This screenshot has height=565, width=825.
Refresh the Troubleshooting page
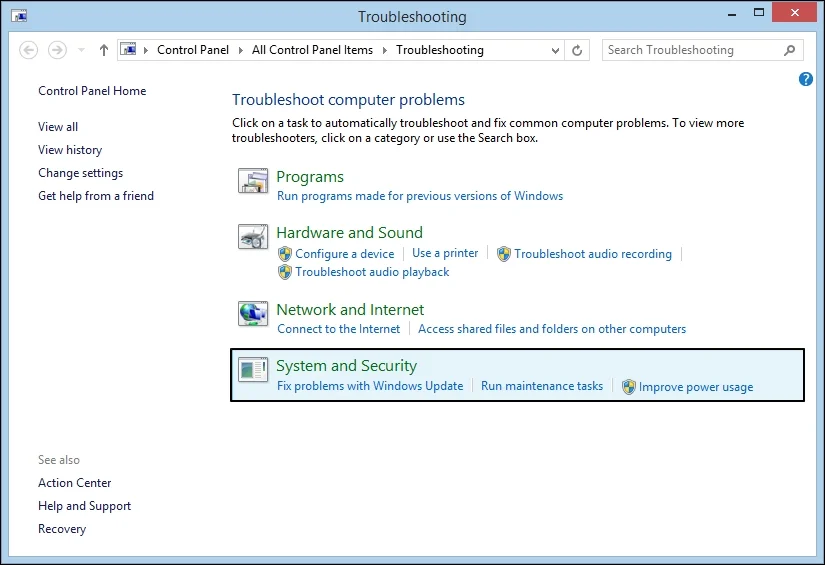(x=577, y=51)
